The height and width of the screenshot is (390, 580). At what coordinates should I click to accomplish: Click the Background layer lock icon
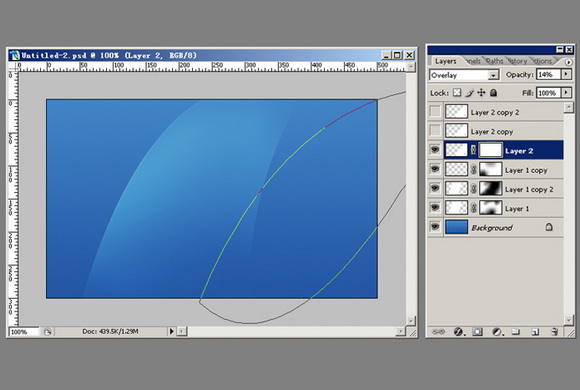click(x=549, y=227)
